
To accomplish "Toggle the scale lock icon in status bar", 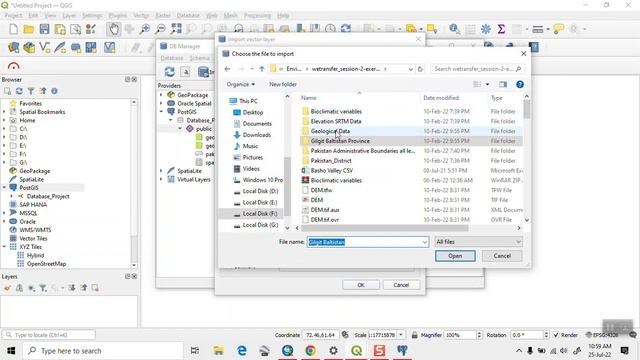I will pos(414,335).
